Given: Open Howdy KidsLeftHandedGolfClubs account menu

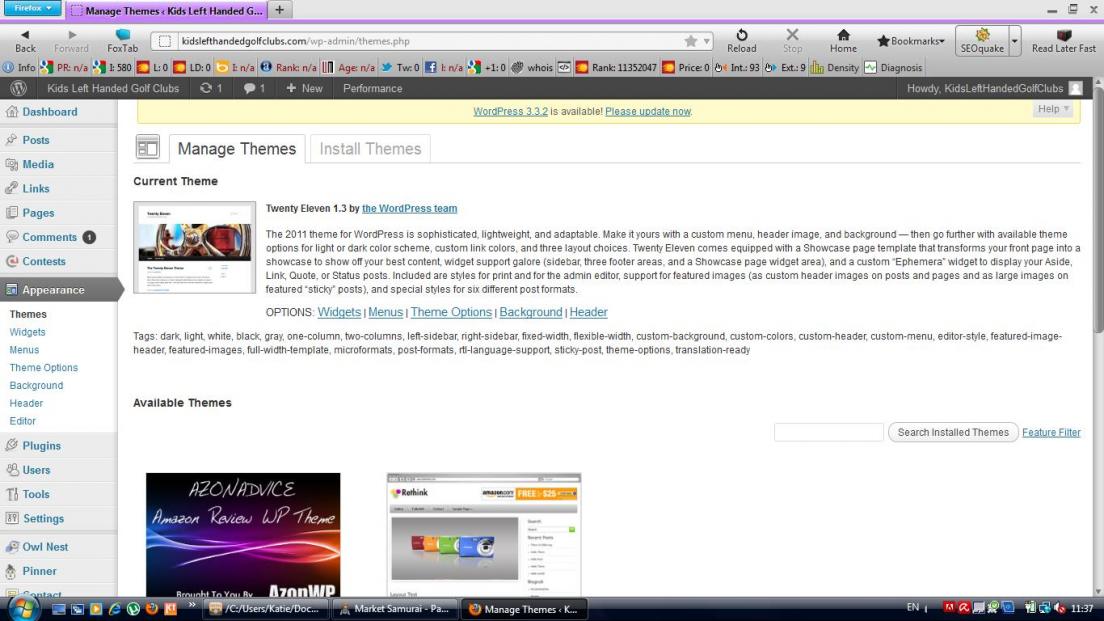Looking at the screenshot, I should 994,88.
